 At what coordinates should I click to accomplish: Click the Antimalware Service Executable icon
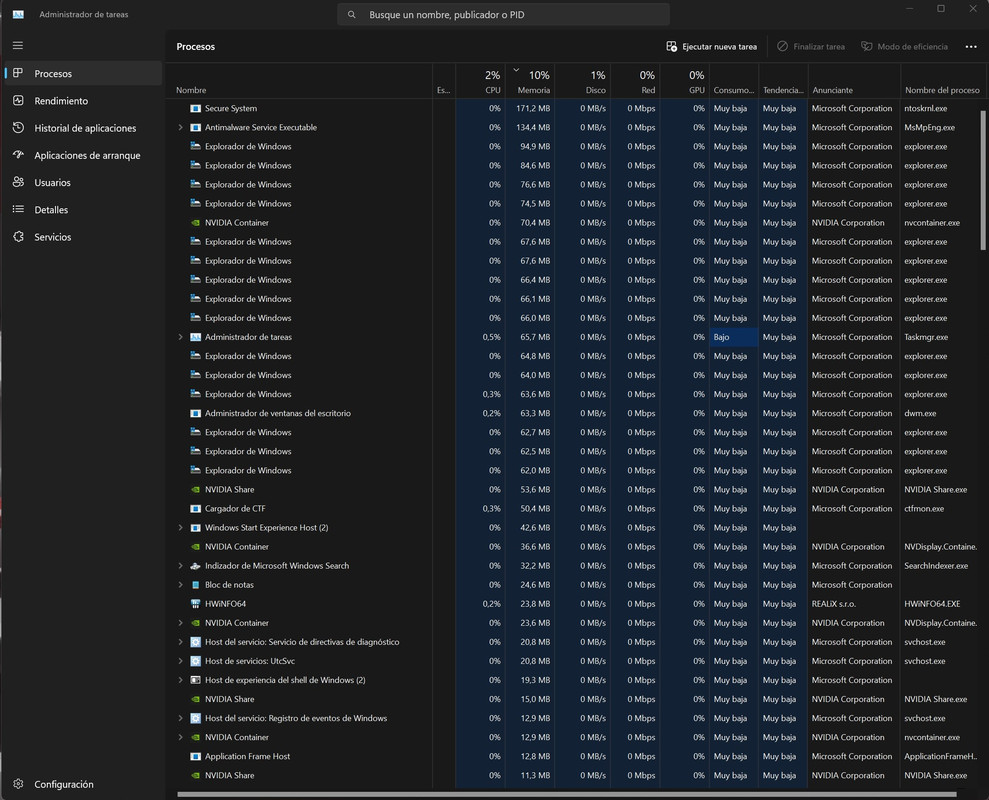[x=196, y=127]
